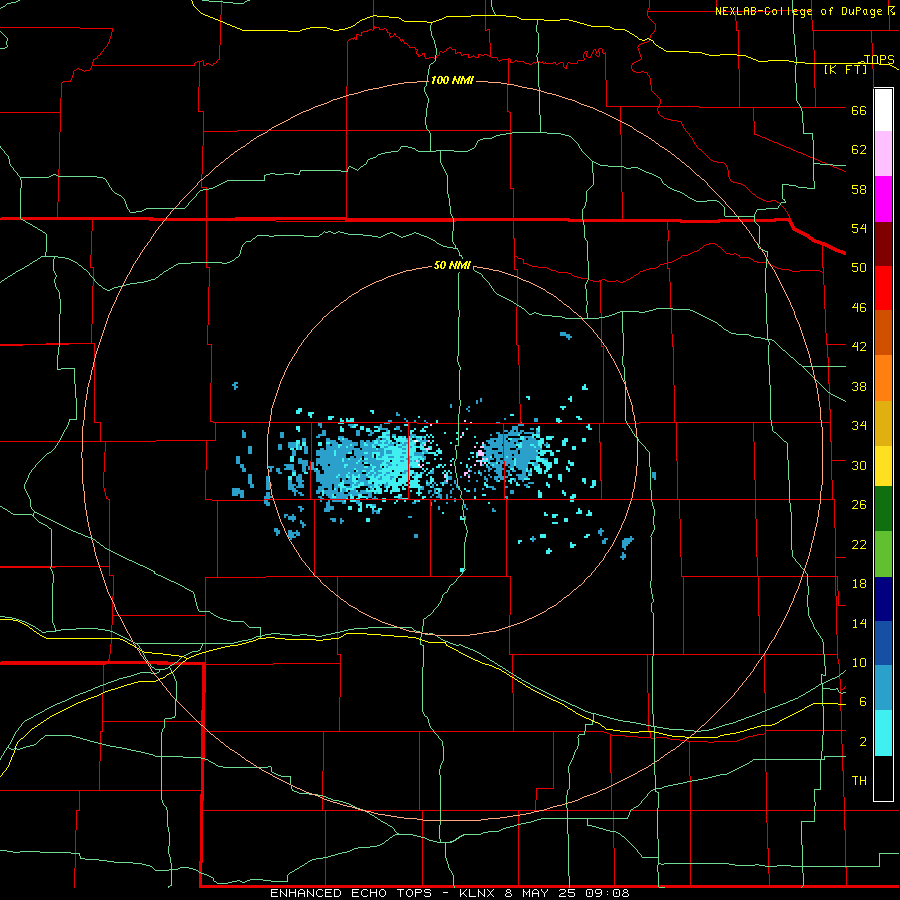Click the white 66 kft color swatch

pos(883,110)
